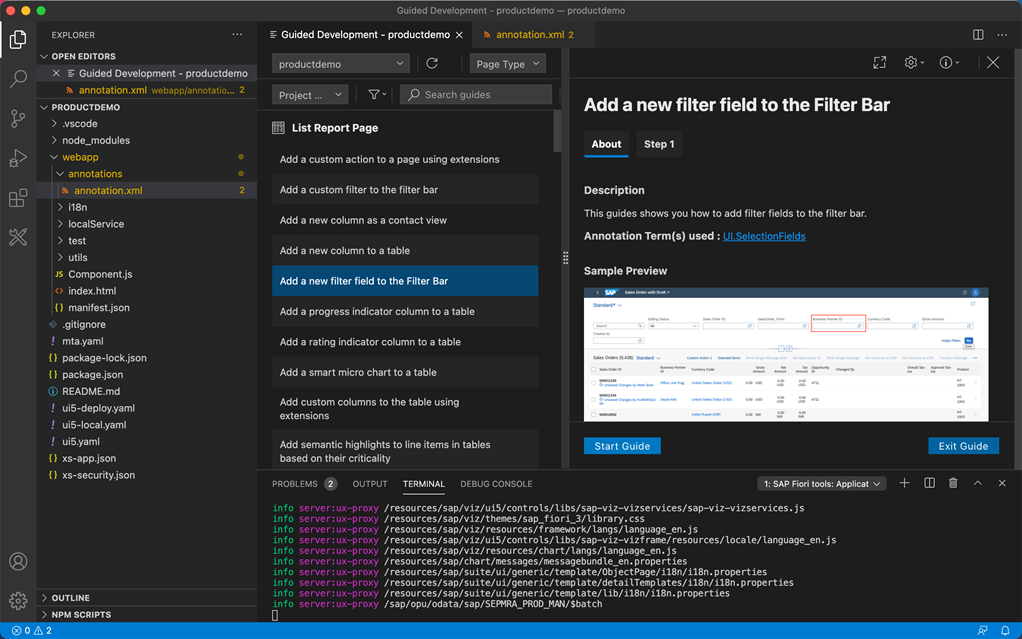The width and height of the screenshot is (1022, 639).
Task: Open guide settings gear menu
Action: click(914, 63)
